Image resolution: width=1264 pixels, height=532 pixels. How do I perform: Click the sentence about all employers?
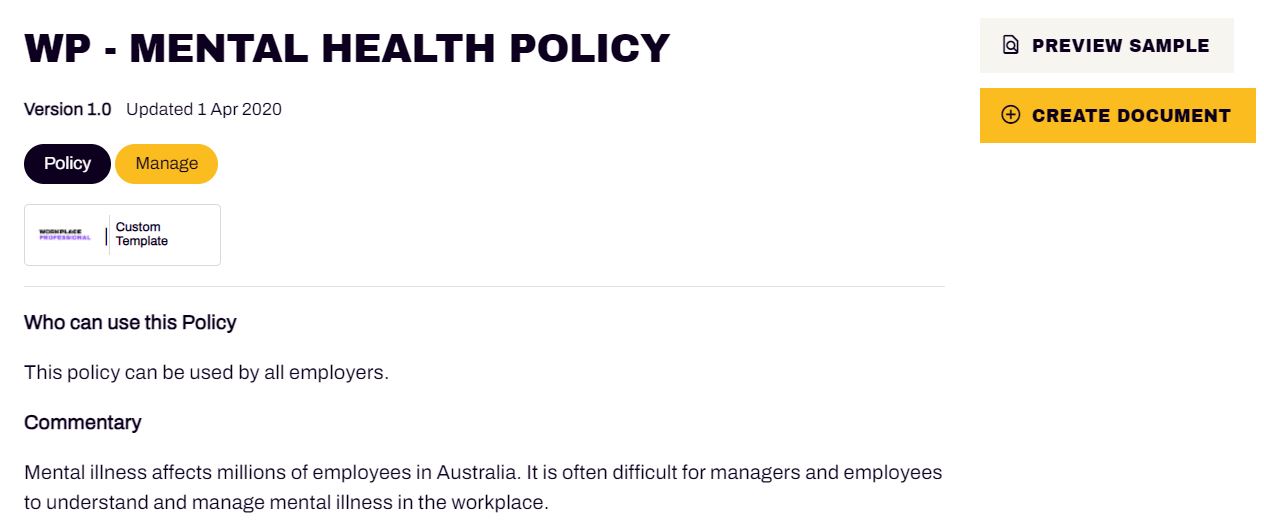(x=206, y=373)
